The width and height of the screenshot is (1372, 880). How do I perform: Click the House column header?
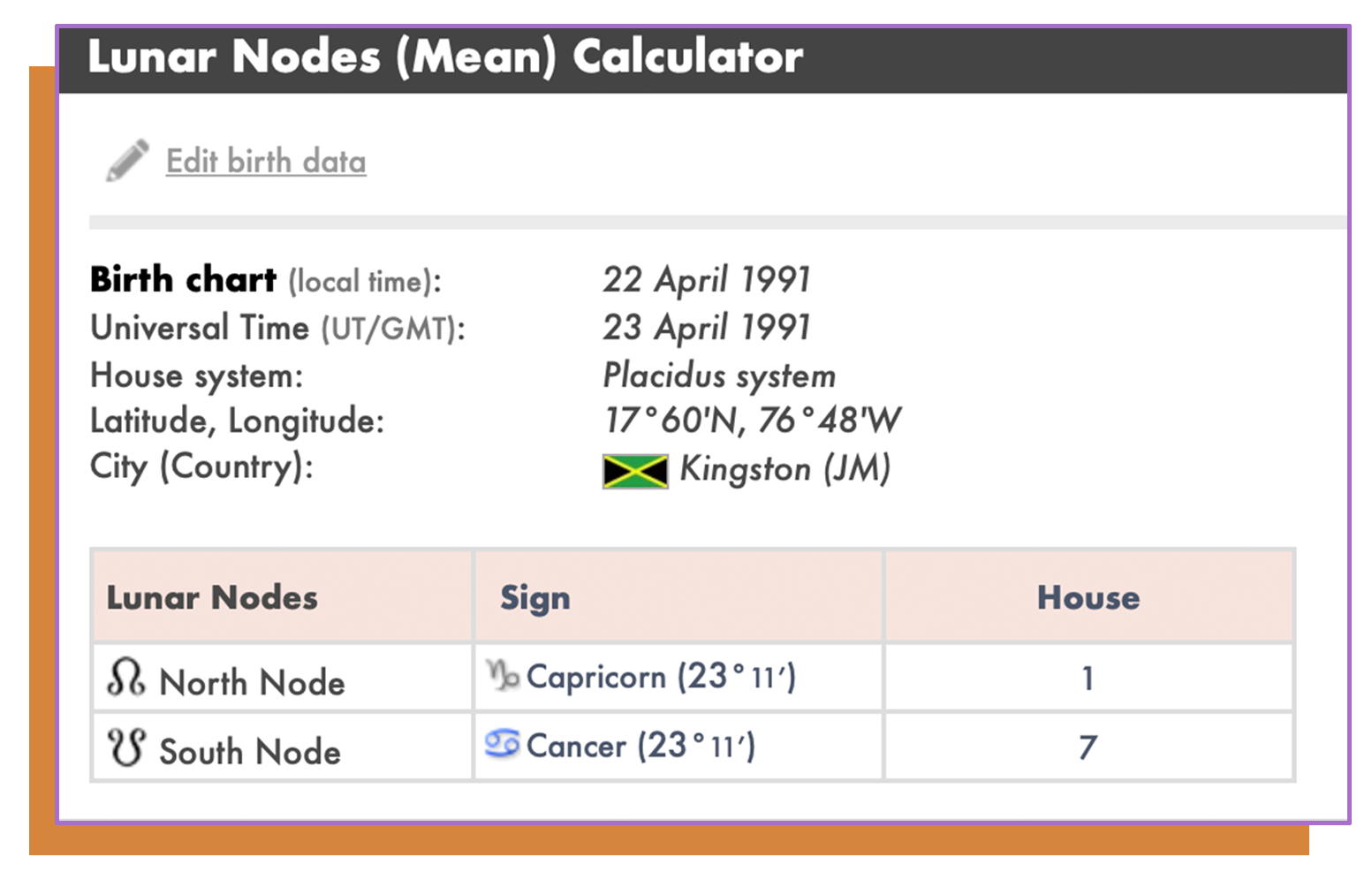tap(1088, 597)
